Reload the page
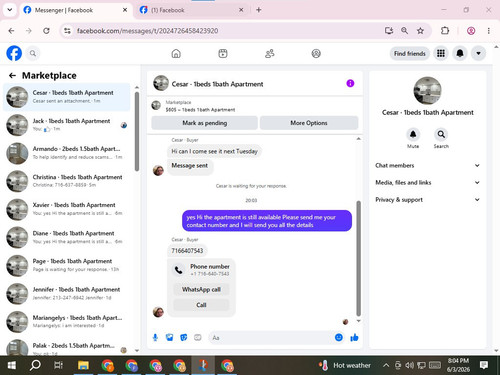The image size is (500, 375). pyautogui.click(x=46, y=31)
